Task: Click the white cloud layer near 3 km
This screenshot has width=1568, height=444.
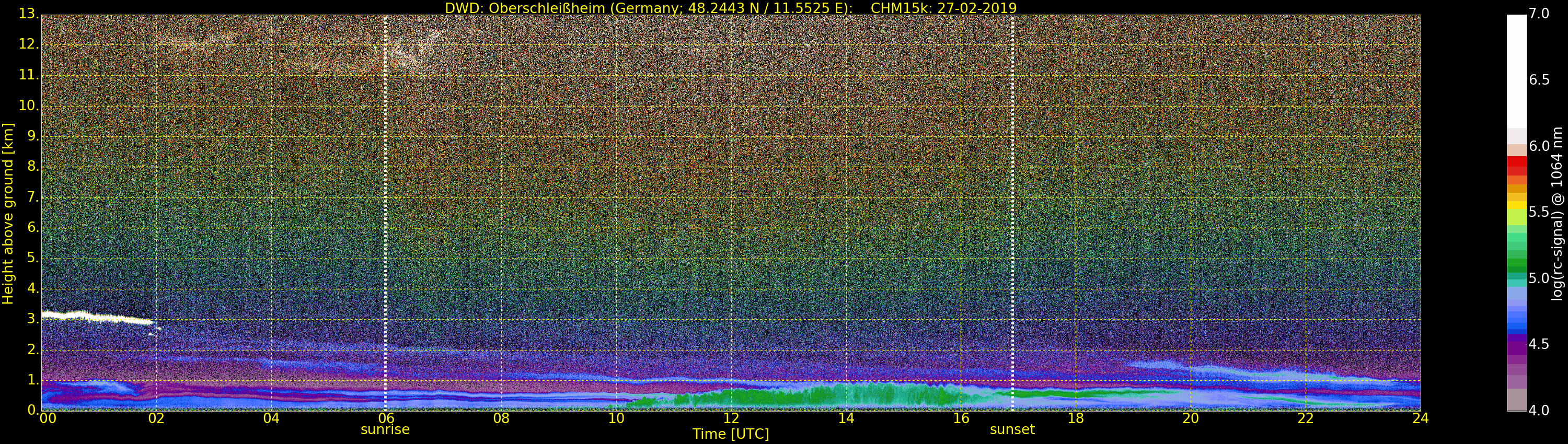Action: pos(97,317)
